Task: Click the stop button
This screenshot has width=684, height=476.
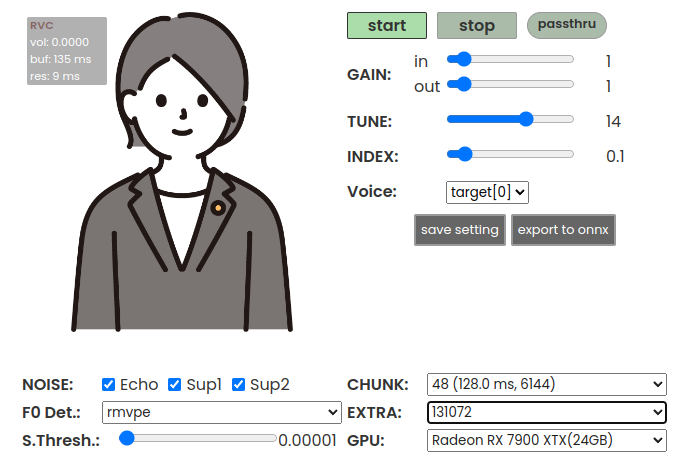Action: coord(477,26)
